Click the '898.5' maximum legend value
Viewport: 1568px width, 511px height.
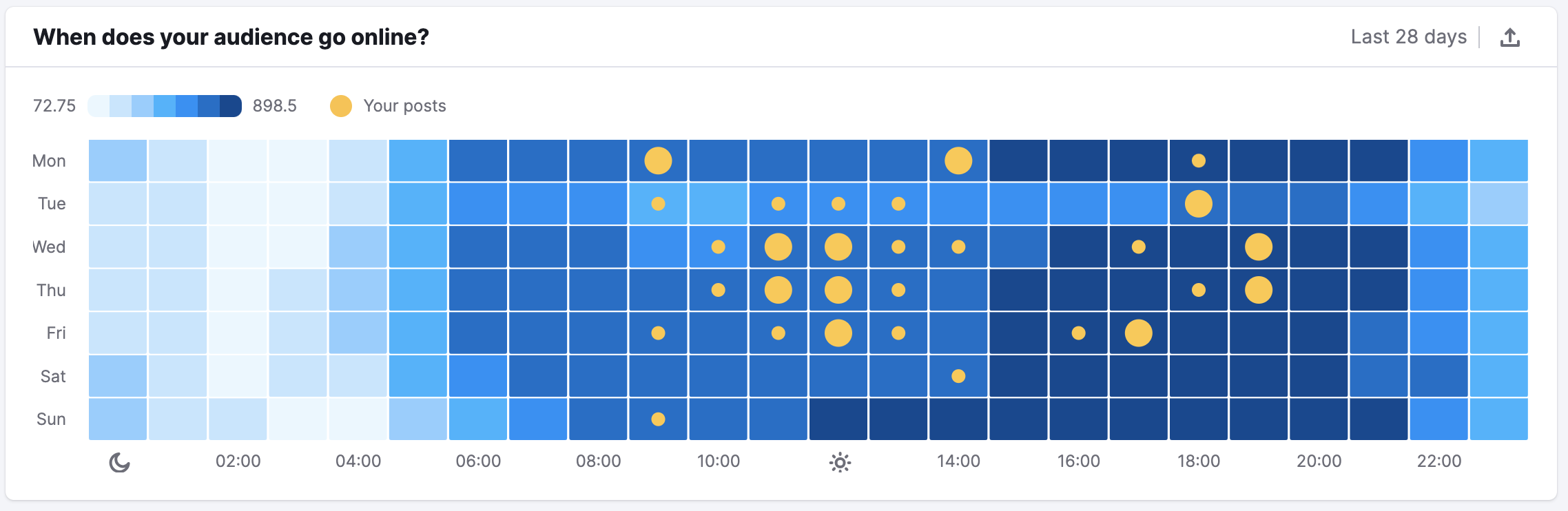click(x=274, y=105)
